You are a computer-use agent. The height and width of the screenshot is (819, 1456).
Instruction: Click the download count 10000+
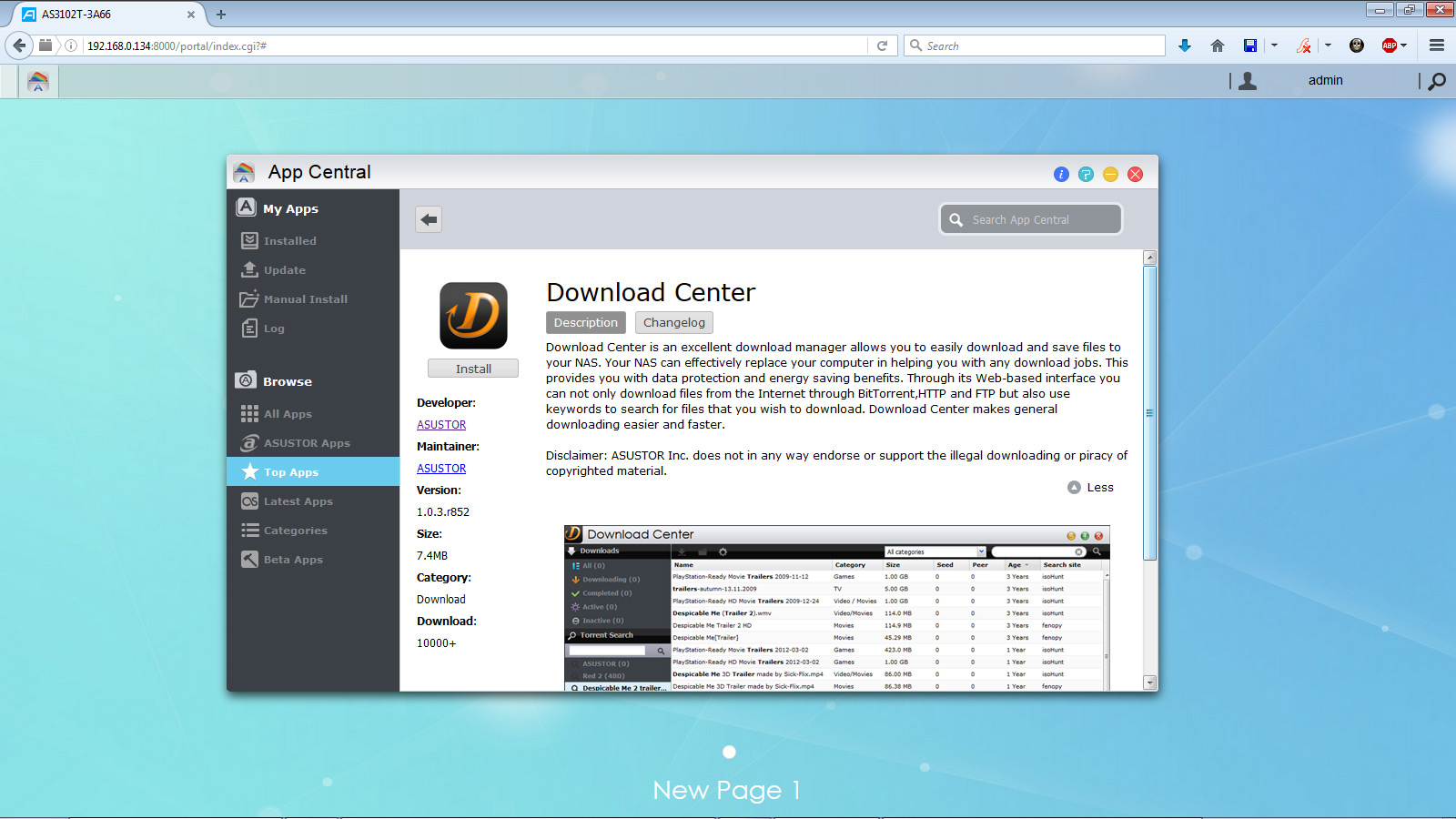437,643
